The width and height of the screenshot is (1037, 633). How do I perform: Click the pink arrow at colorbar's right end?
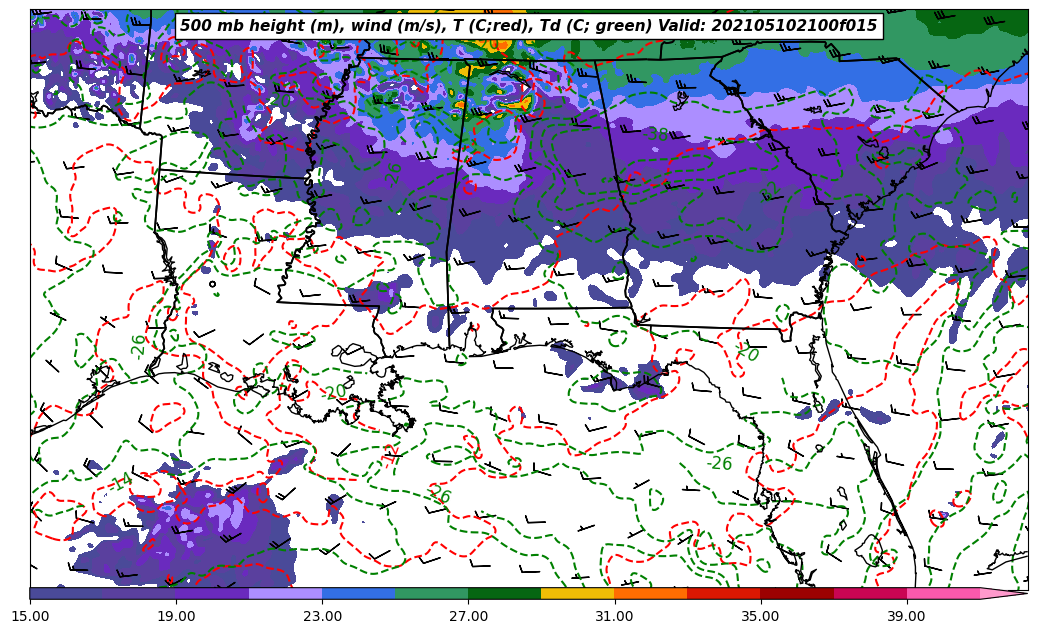coord(1003,593)
